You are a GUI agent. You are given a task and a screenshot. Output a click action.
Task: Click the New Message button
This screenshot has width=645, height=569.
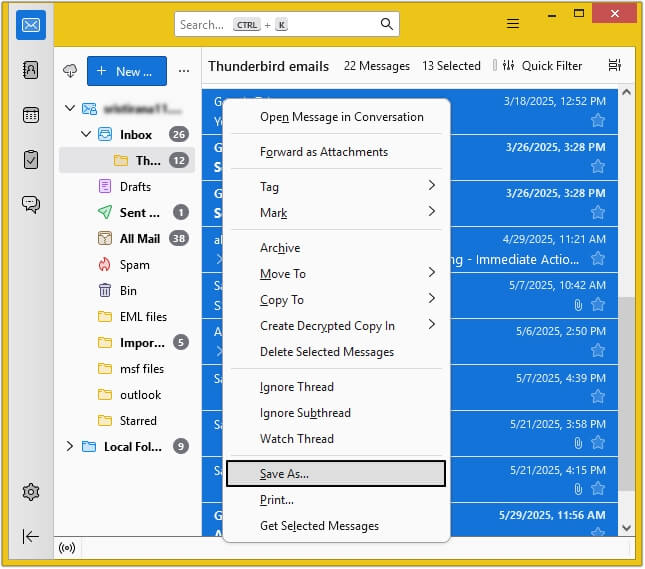127,71
